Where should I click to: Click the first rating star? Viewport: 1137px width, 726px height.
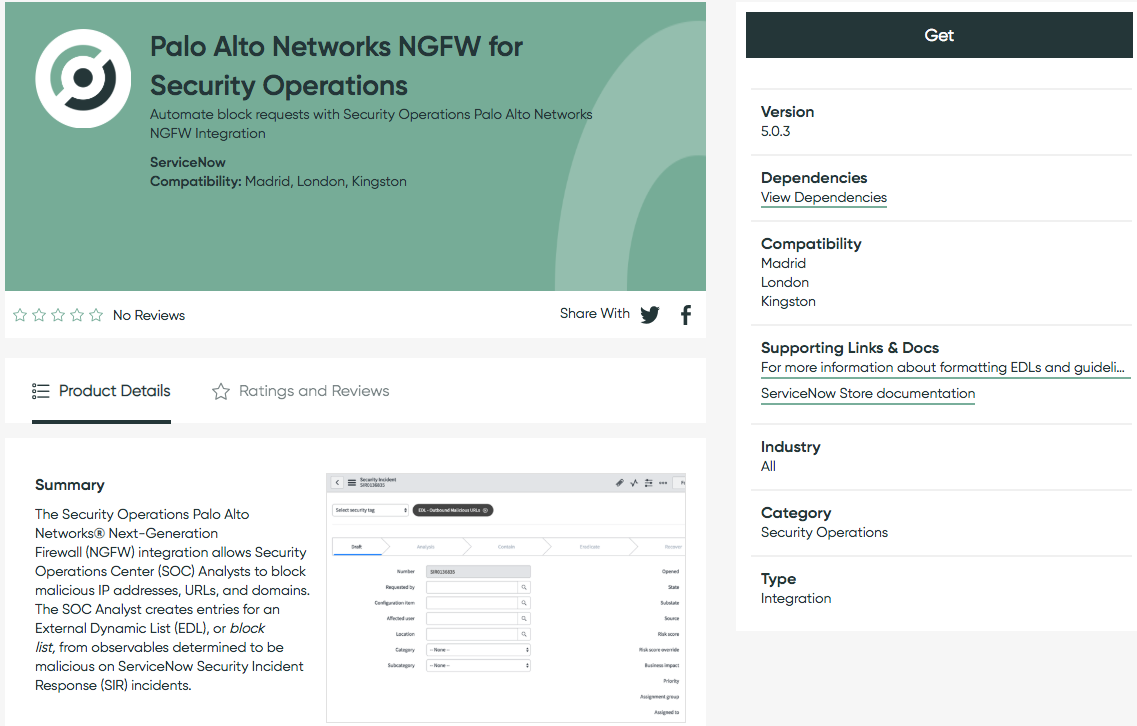pos(20,315)
